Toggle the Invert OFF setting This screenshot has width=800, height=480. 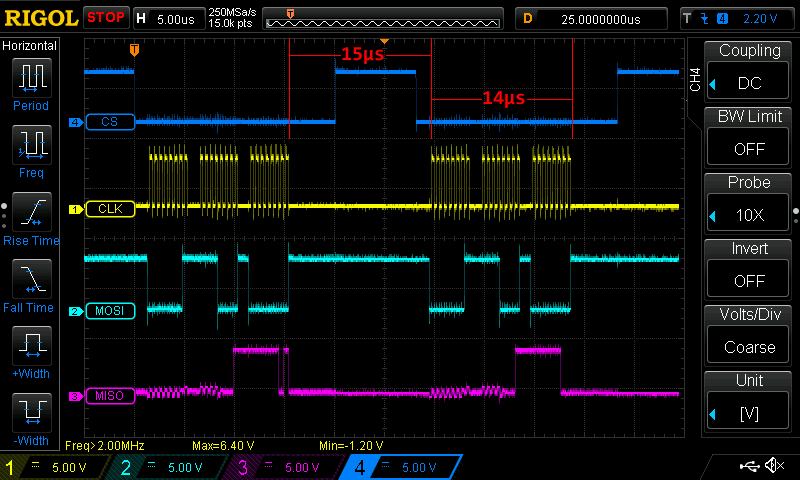tap(748, 268)
